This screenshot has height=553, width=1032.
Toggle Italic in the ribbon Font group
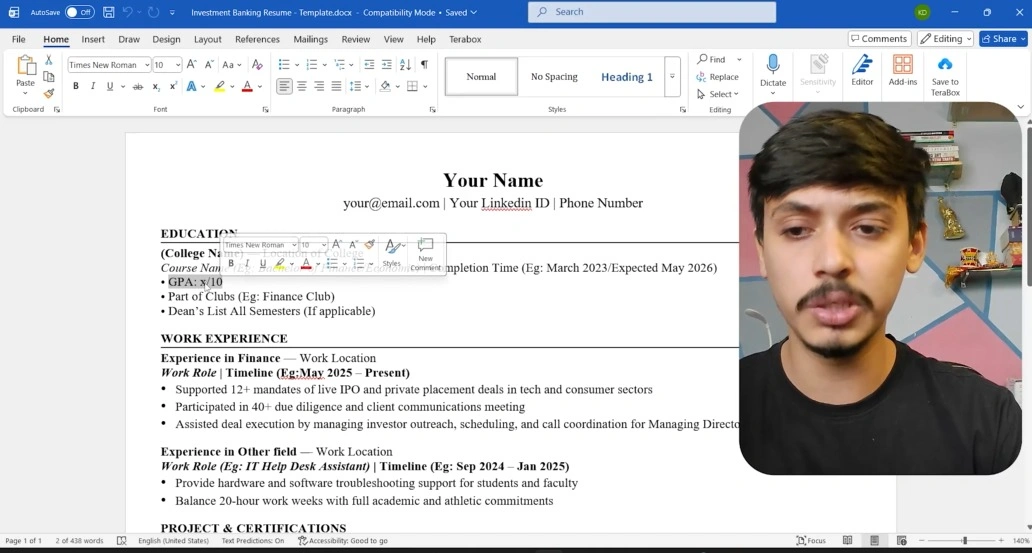[93, 86]
